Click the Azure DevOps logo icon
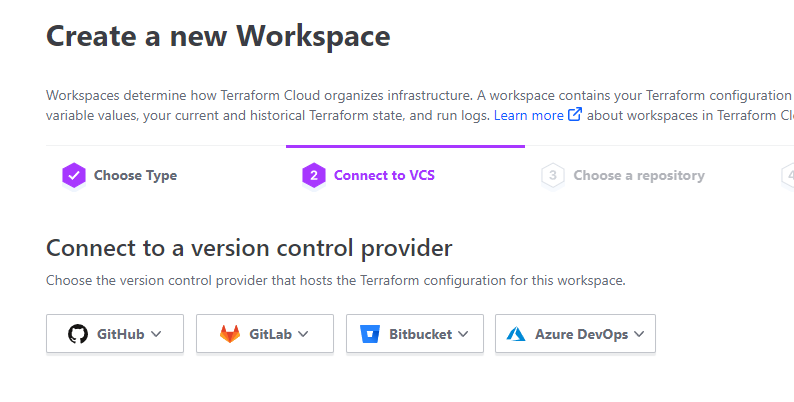Viewport: 794px width, 402px height. point(516,334)
